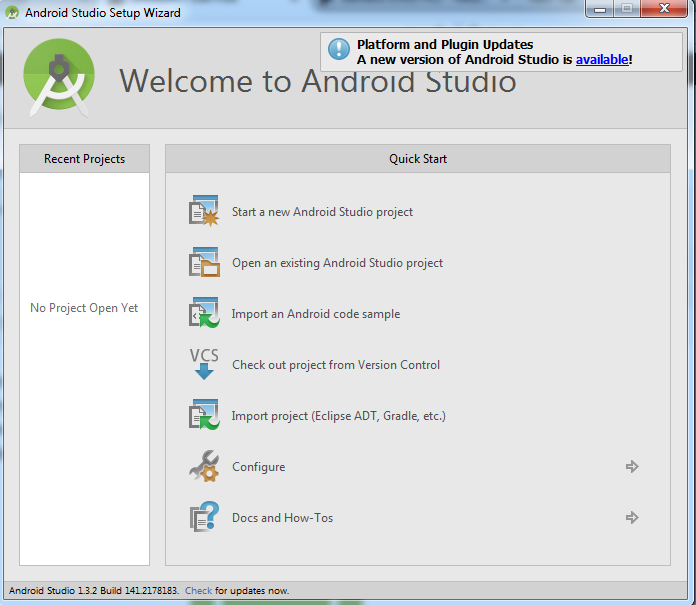Click the blue exclamation notification icon
The height and width of the screenshot is (605, 696).
339,49
